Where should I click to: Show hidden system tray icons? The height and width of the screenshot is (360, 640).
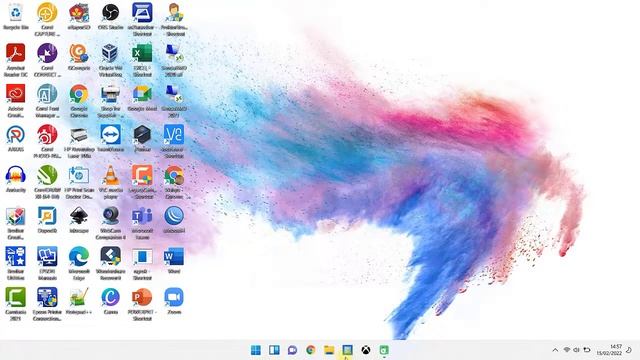pyautogui.click(x=555, y=350)
